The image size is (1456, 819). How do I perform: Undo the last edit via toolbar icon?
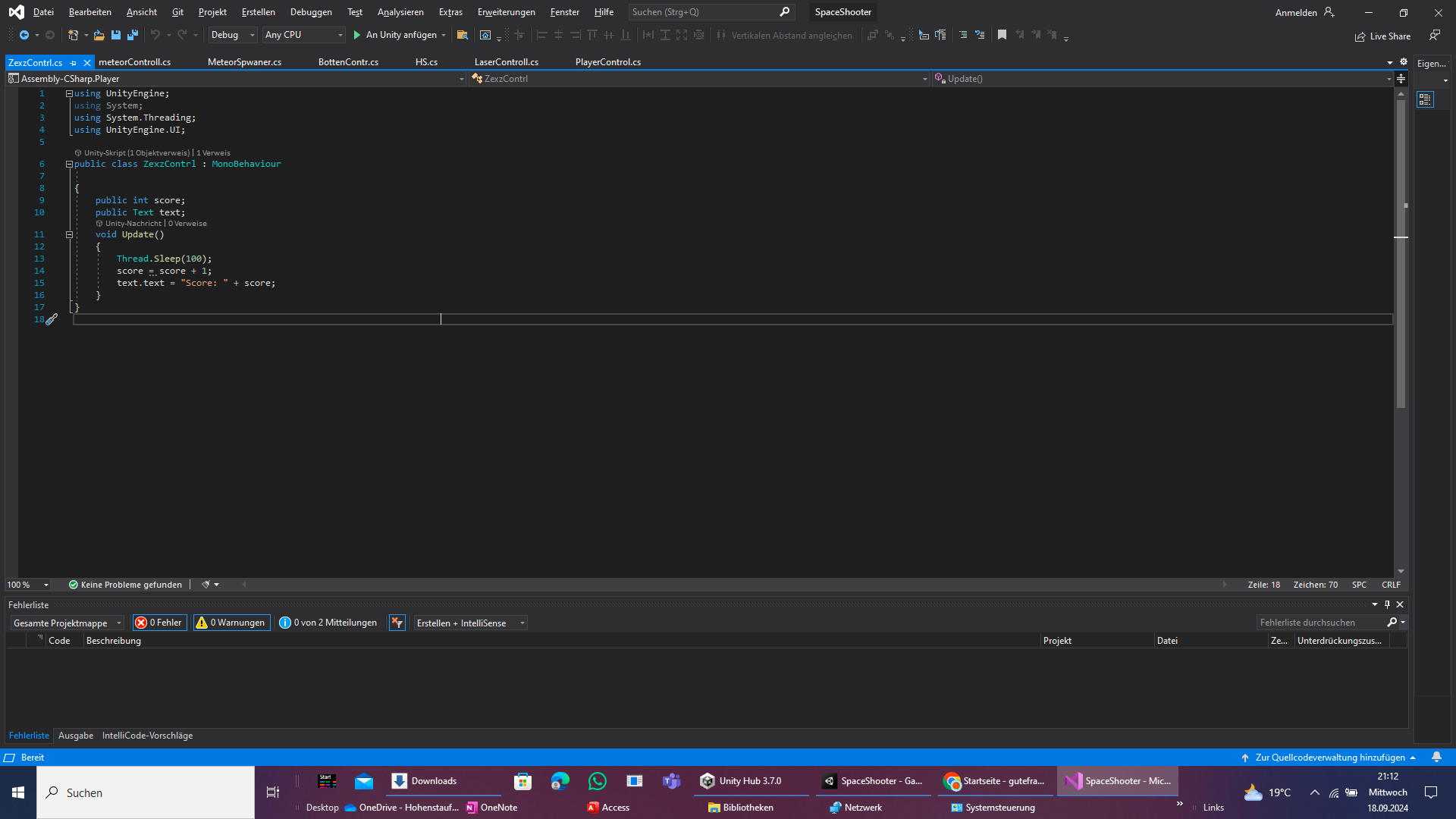click(155, 35)
